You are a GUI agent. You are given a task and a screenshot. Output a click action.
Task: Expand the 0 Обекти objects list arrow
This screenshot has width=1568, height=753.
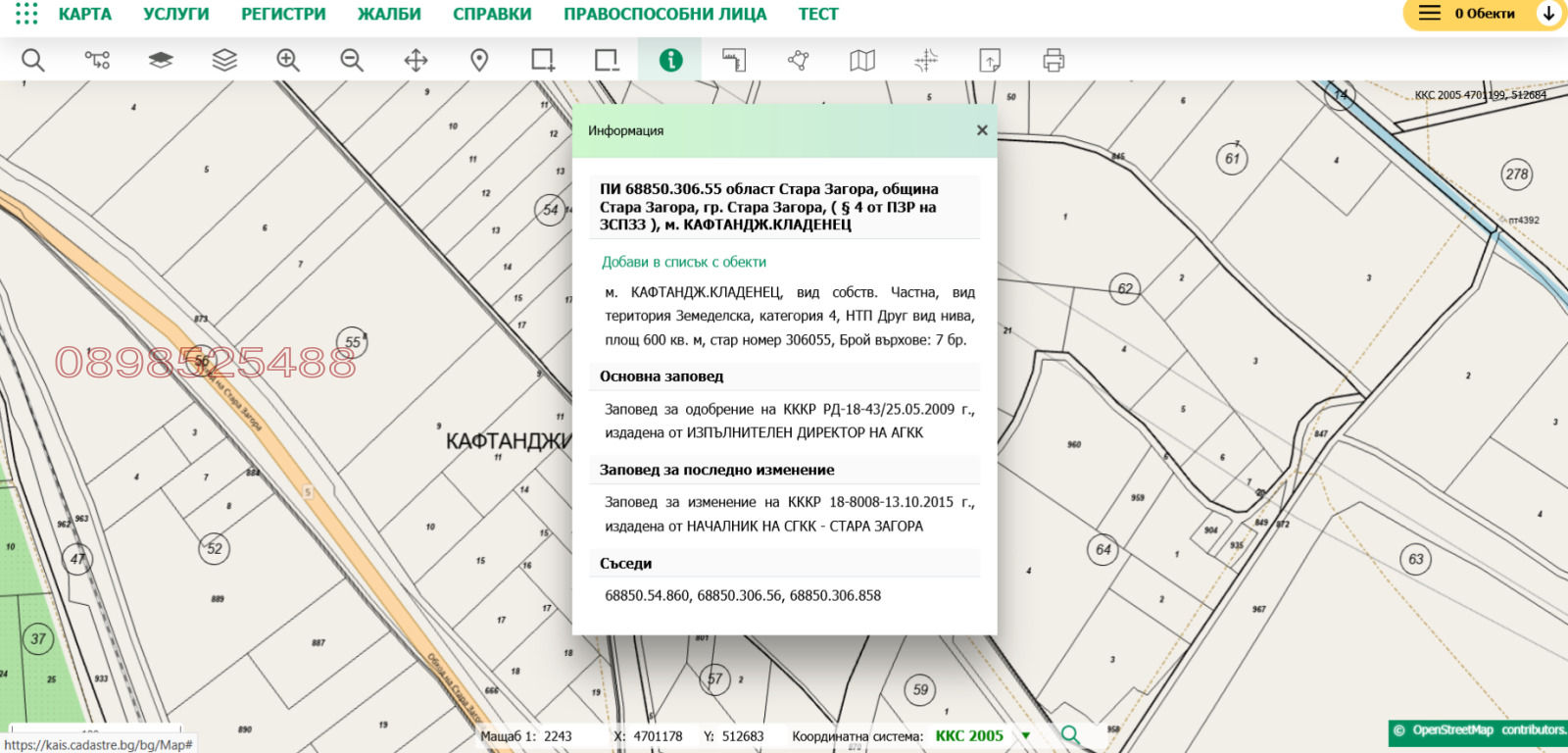pos(1548,14)
